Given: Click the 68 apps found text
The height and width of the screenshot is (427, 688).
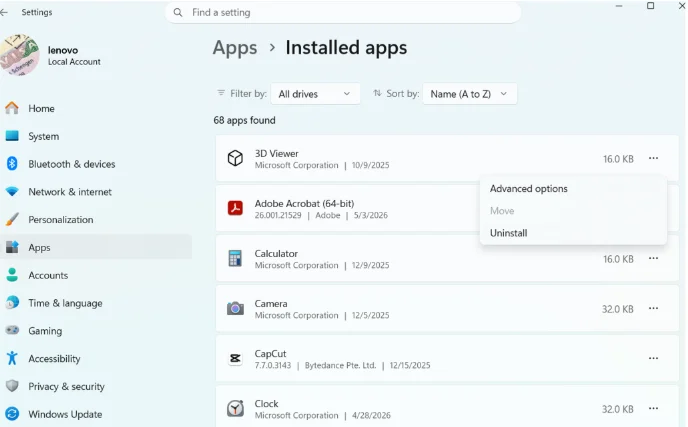Looking at the screenshot, I should click(244, 120).
